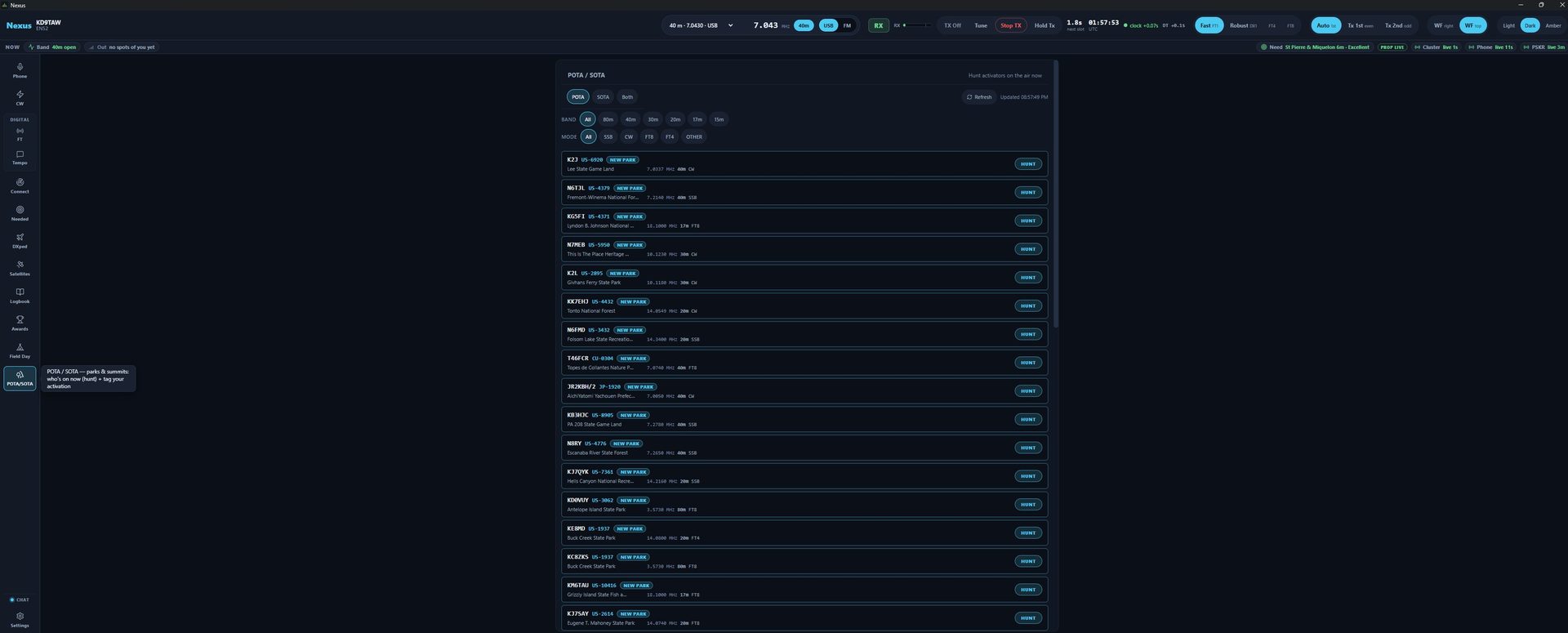Switch to the FT digital mode
The width and height of the screenshot is (1568, 633).
point(20,135)
